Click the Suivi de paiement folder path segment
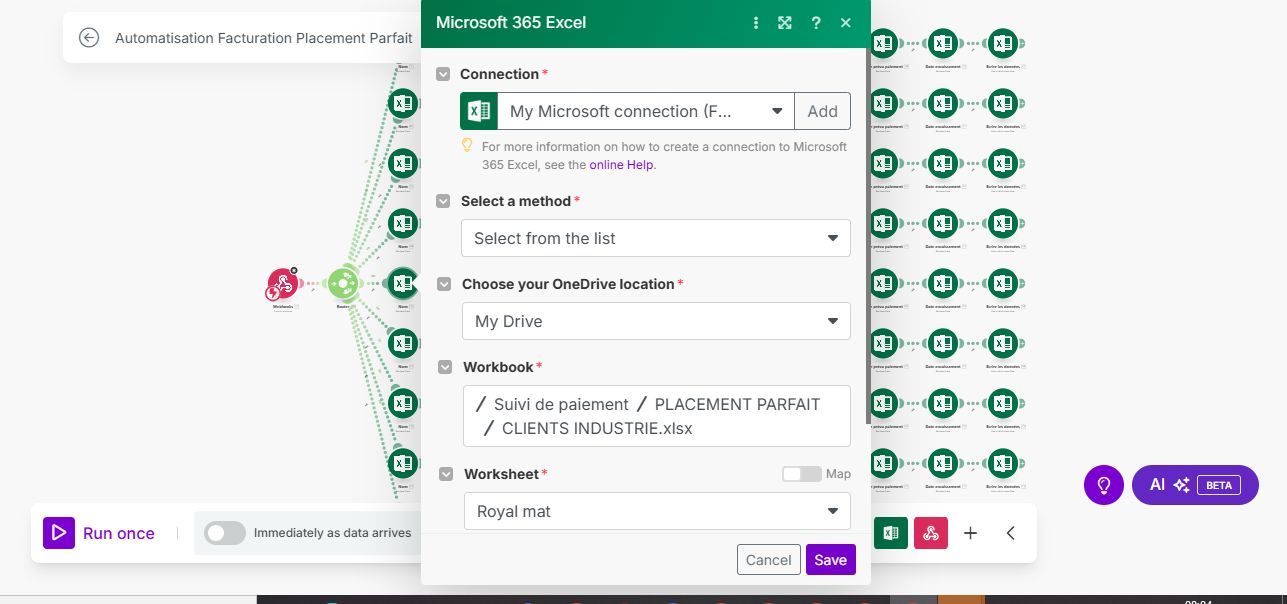 [561, 404]
